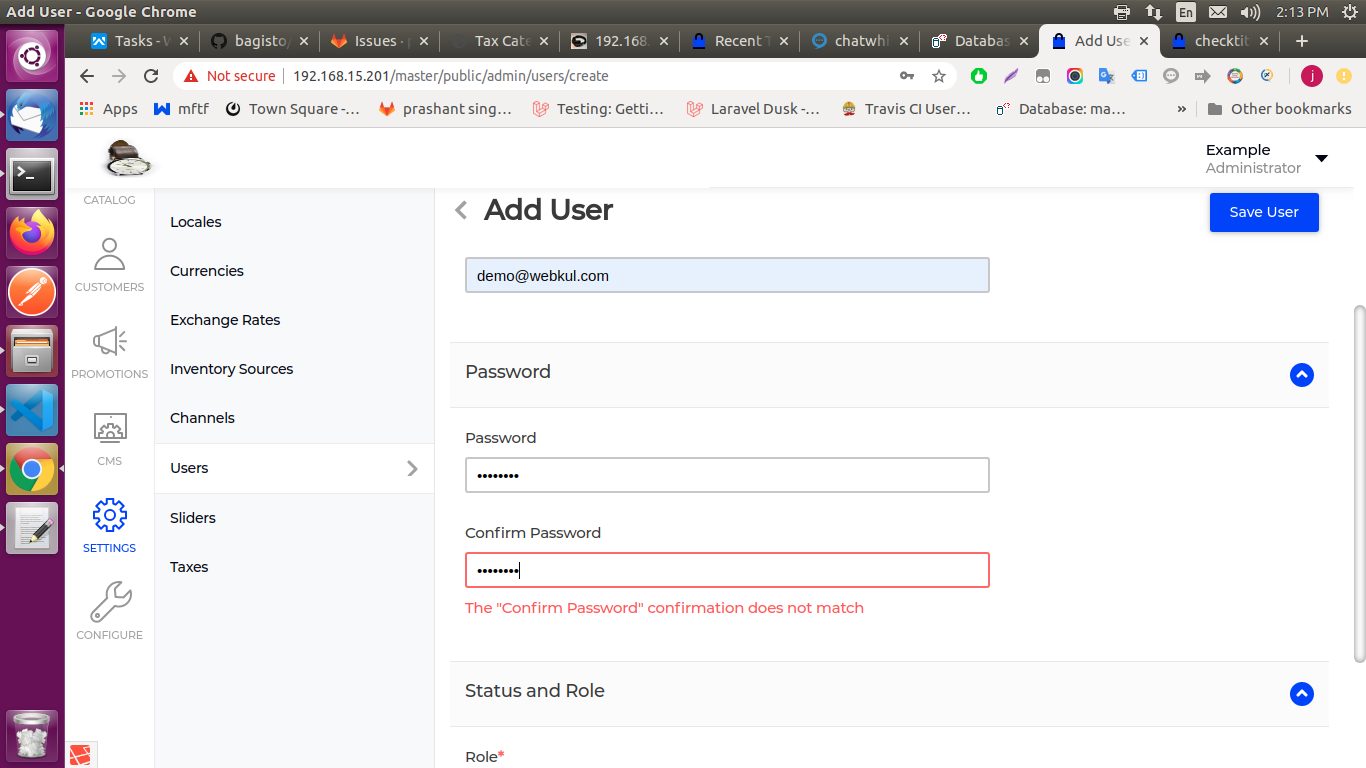Image resolution: width=1366 pixels, height=768 pixels.
Task: Reload the page with the refresh icon
Action: point(151,75)
